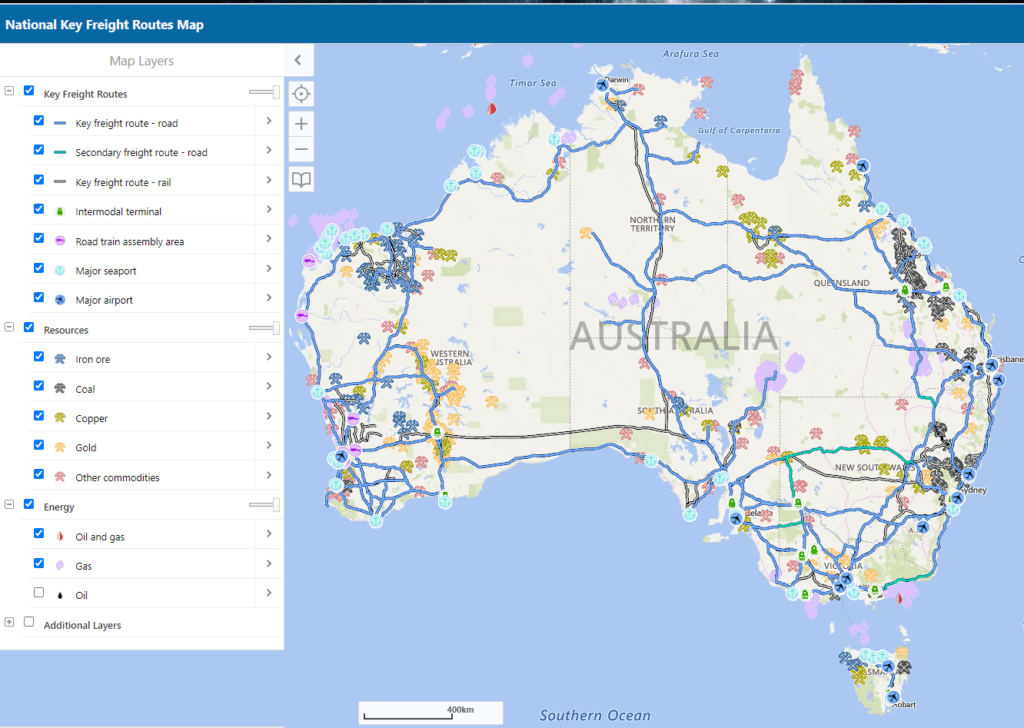Adjust the Energy group transparency slider
The width and height of the screenshot is (1024, 728).
(x=264, y=504)
